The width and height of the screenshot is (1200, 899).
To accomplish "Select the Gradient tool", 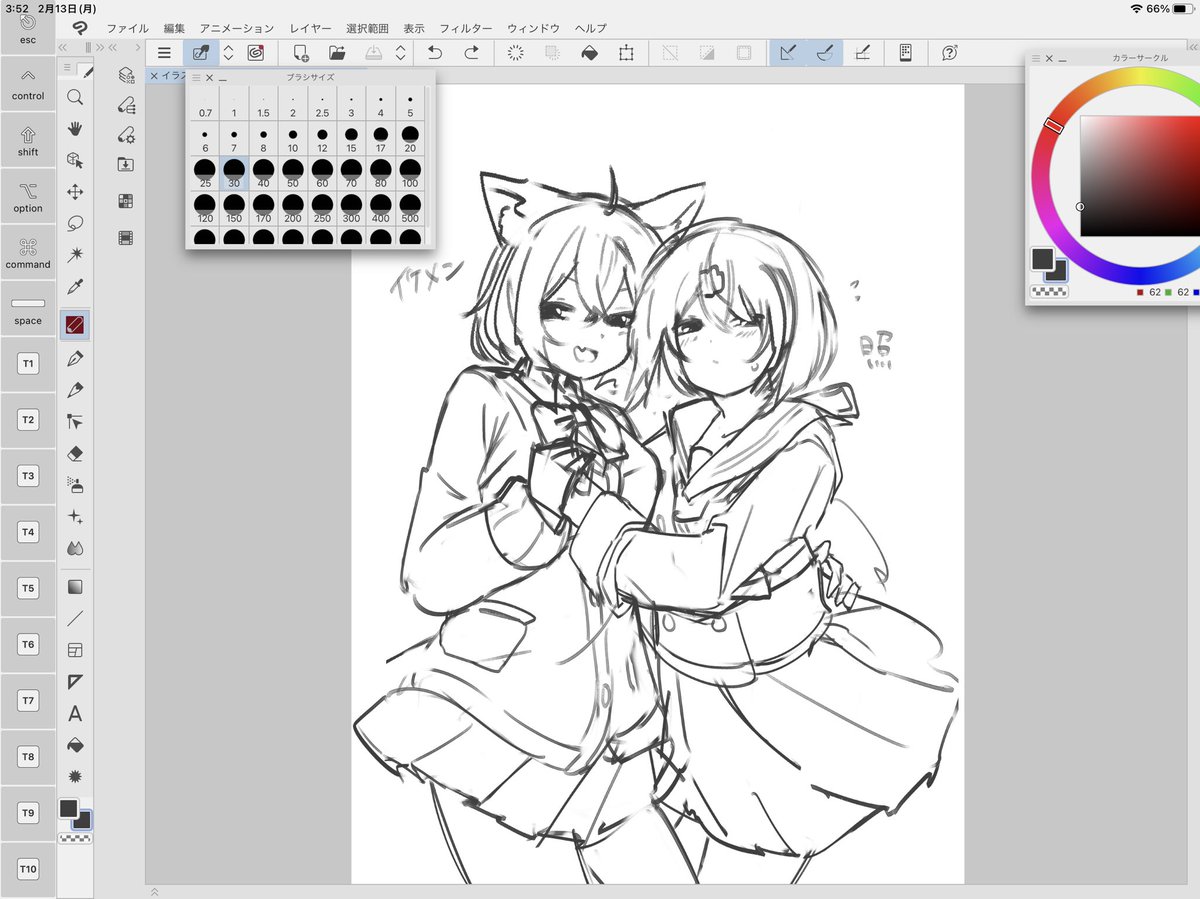I will click(x=75, y=587).
